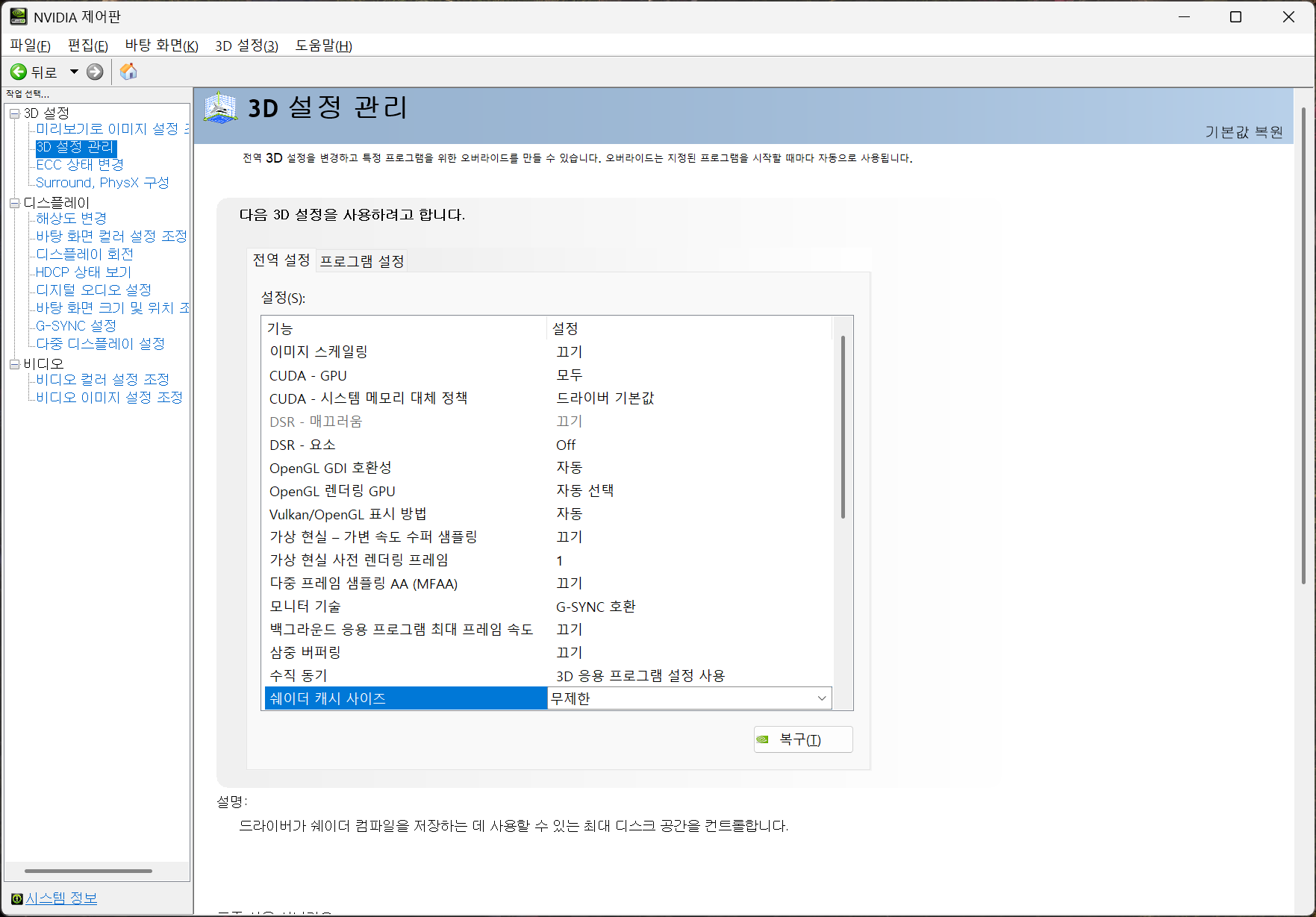
Task: Open the Back history dropdown arrow
Action: coord(74,72)
